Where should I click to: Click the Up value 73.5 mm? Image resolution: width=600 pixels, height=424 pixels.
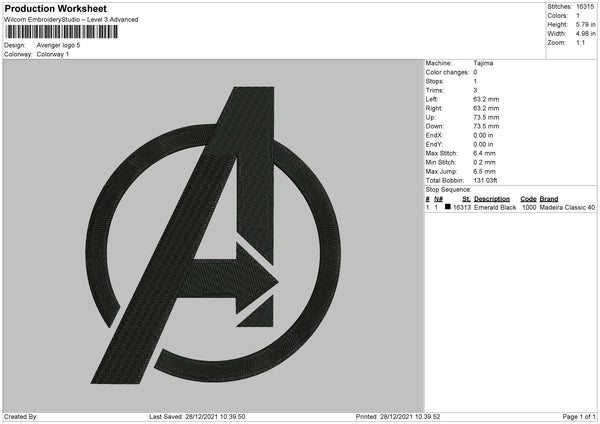[x=486, y=117]
